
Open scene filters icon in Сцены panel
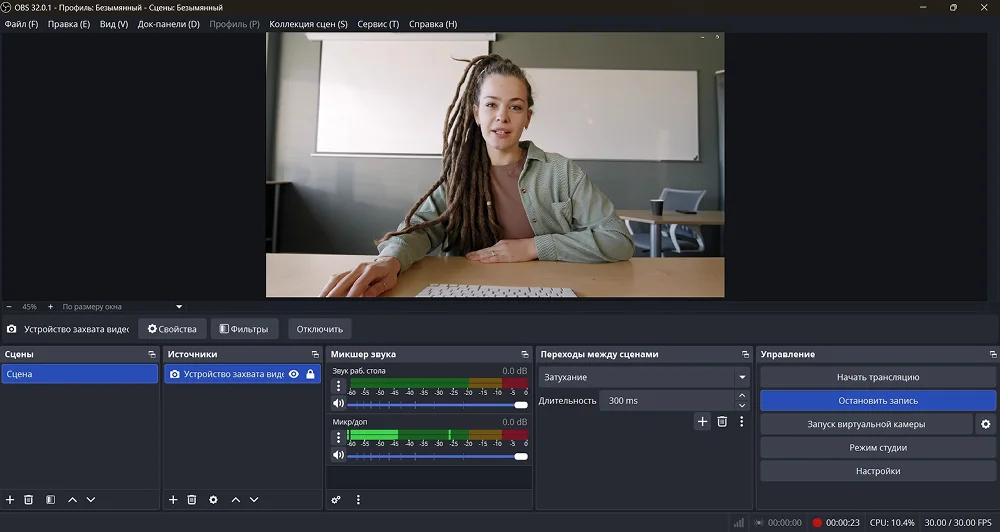pyautogui.click(x=50, y=499)
